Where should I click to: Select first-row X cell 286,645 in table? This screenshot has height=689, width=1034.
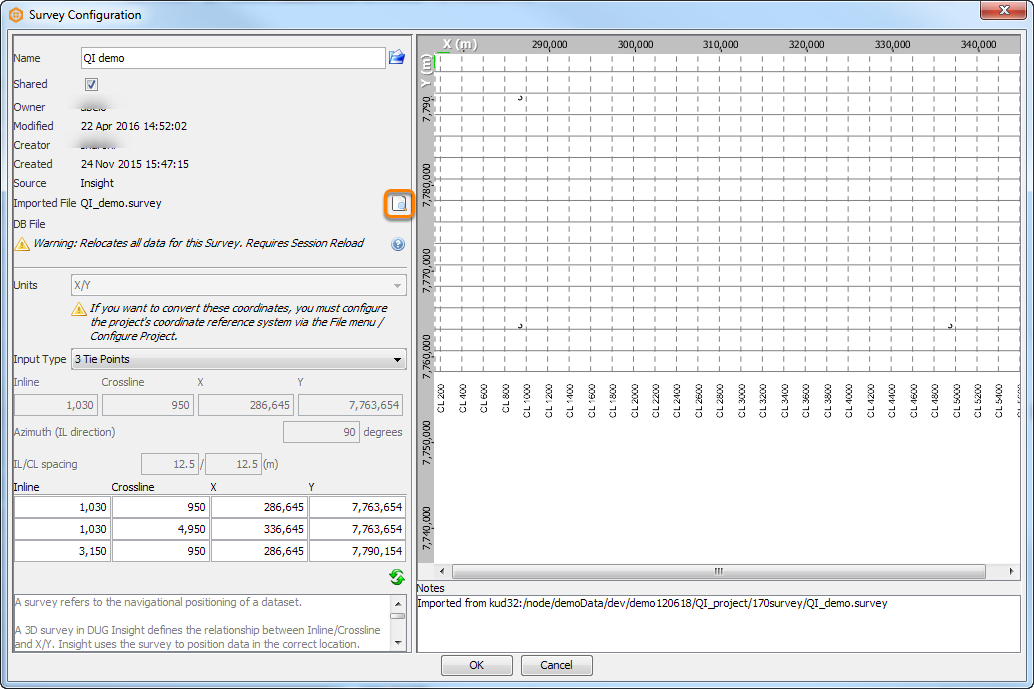(x=260, y=507)
